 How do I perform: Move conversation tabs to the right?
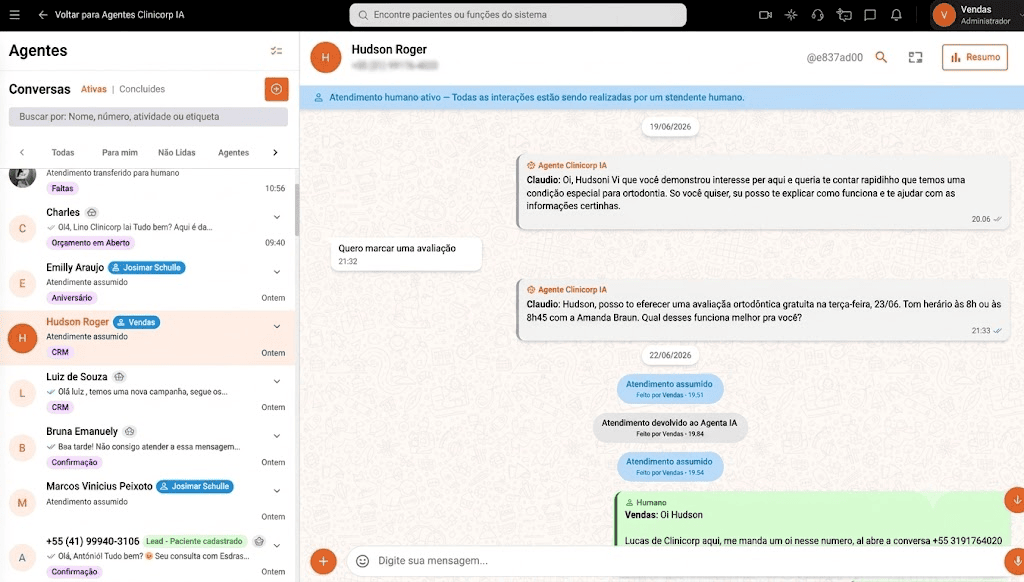[275, 152]
